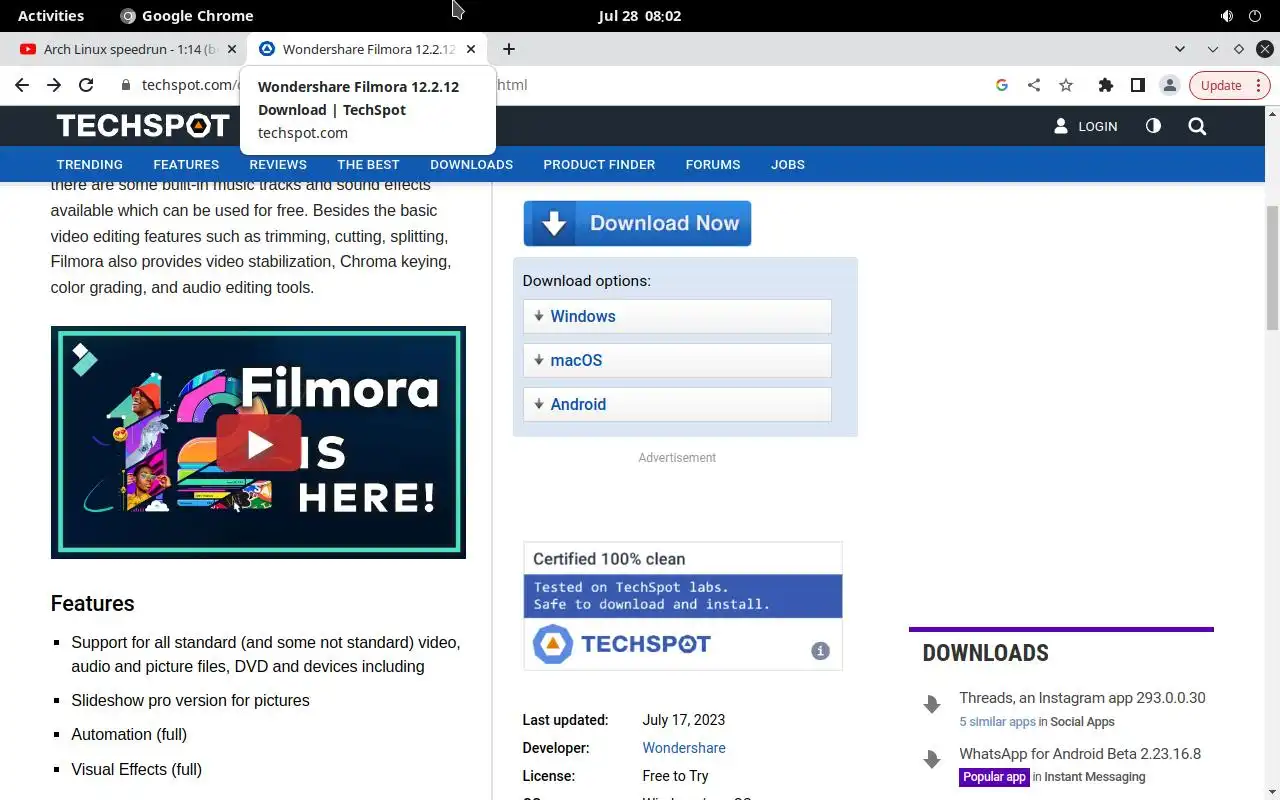Open the REVIEWS menu
1280x800 pixels.
[278, 164]
